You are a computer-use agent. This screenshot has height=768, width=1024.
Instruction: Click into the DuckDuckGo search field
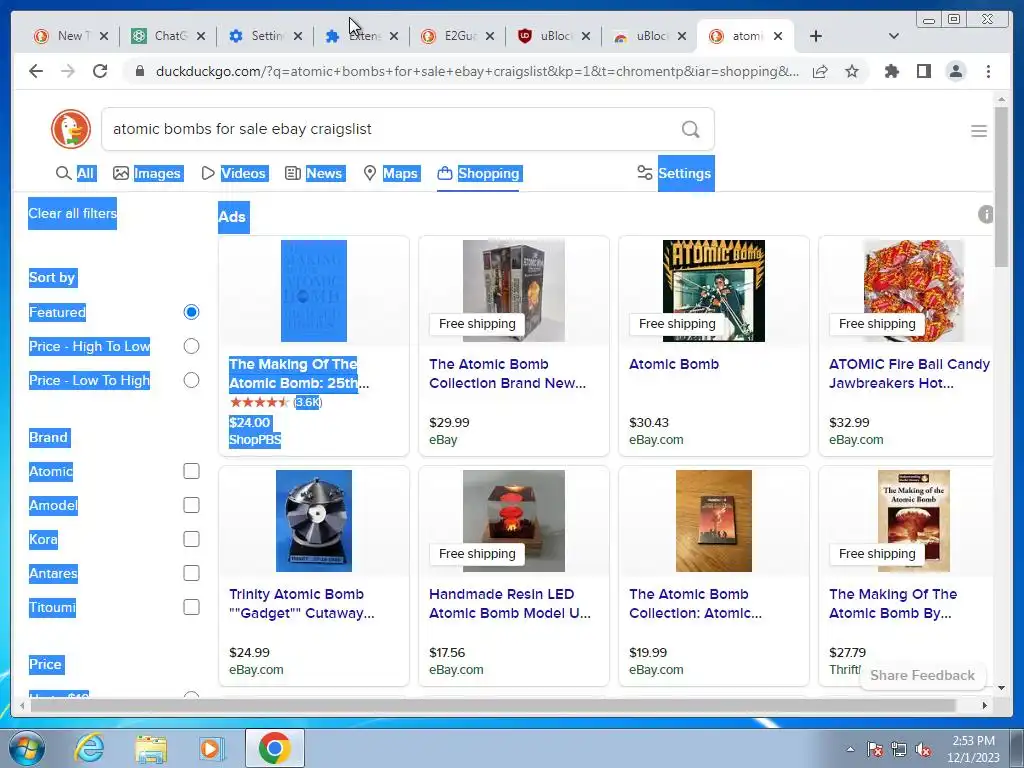[x=392, y=129]
